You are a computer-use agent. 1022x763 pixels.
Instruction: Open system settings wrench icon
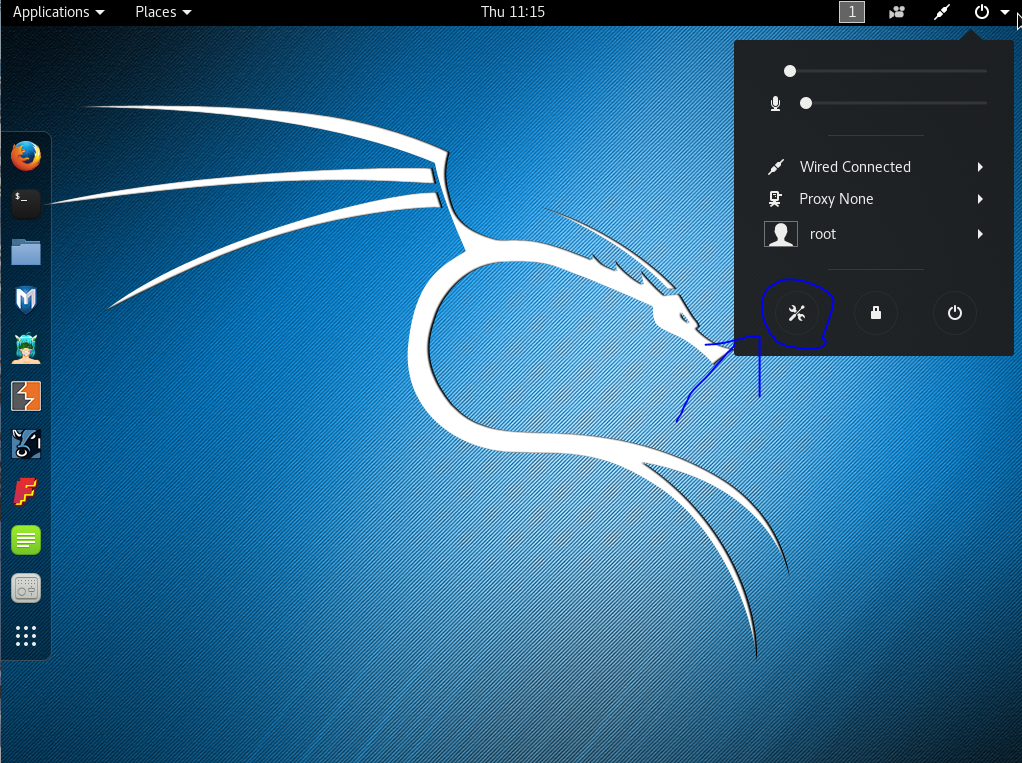tap(796, 313)
